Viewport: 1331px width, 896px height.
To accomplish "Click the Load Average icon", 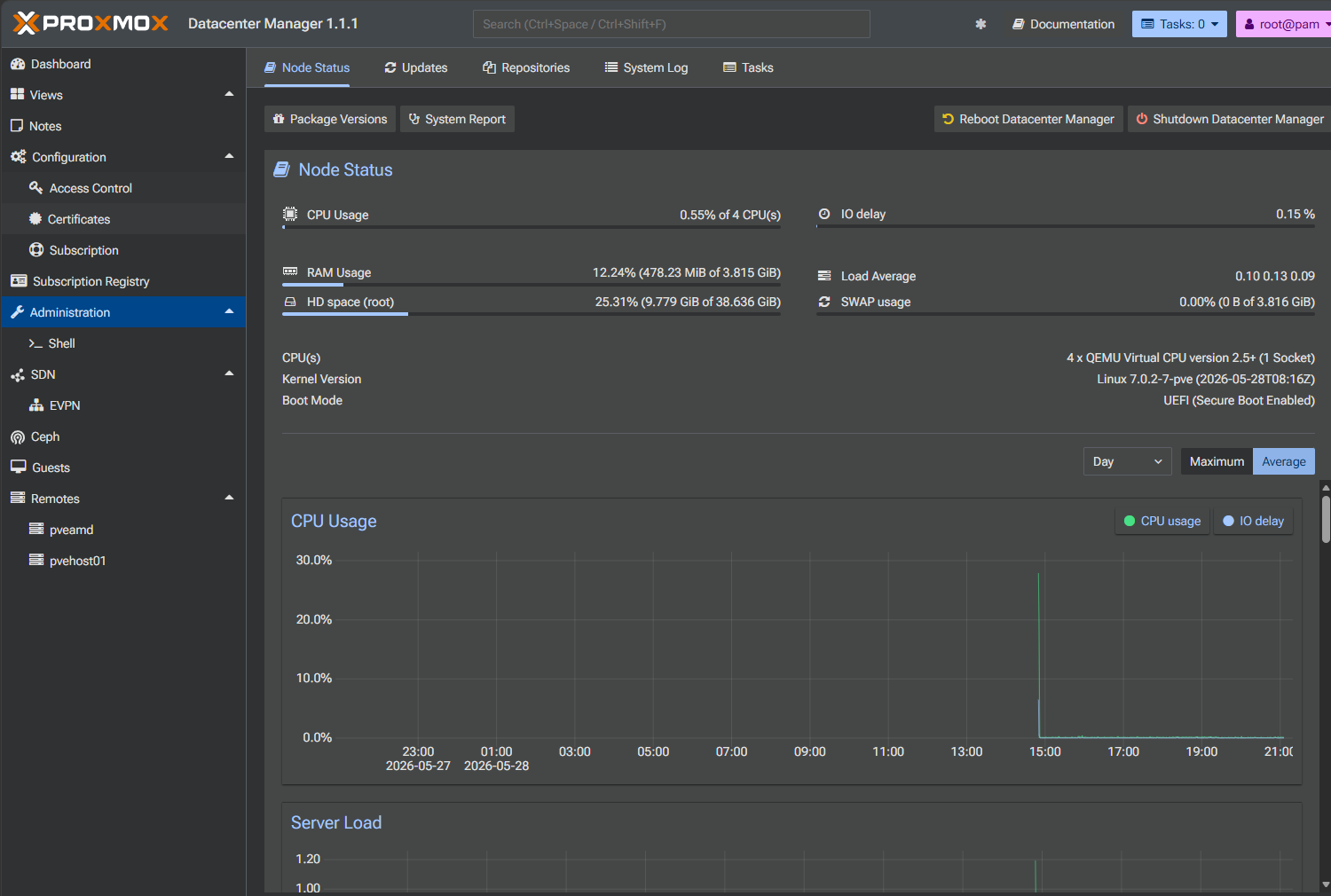I will 824,276.
